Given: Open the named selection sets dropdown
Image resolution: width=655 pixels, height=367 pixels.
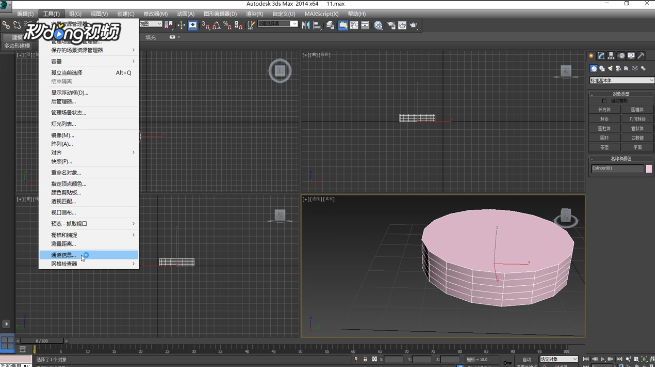Looking at the screenshot, I should (278, 24).
